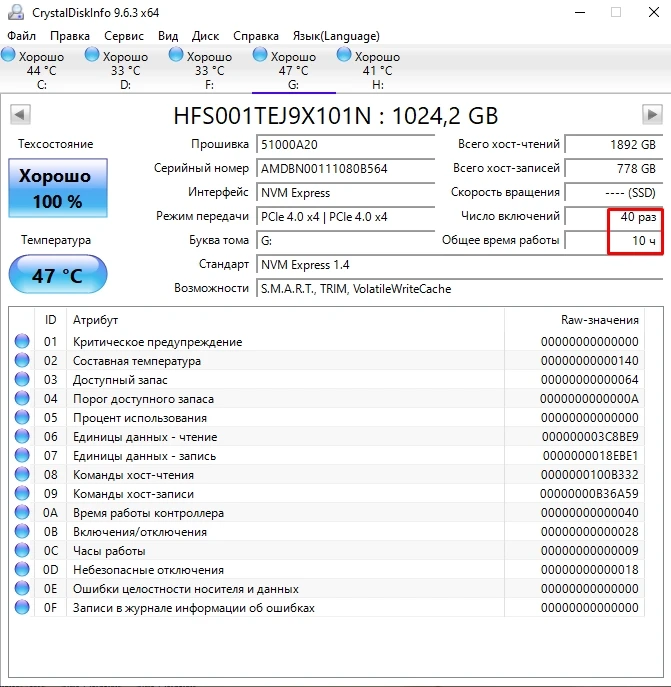This screenshot has height=687, width=671.
Task: Click status orb for attribute 01
Action: click(x=22, y=341)
